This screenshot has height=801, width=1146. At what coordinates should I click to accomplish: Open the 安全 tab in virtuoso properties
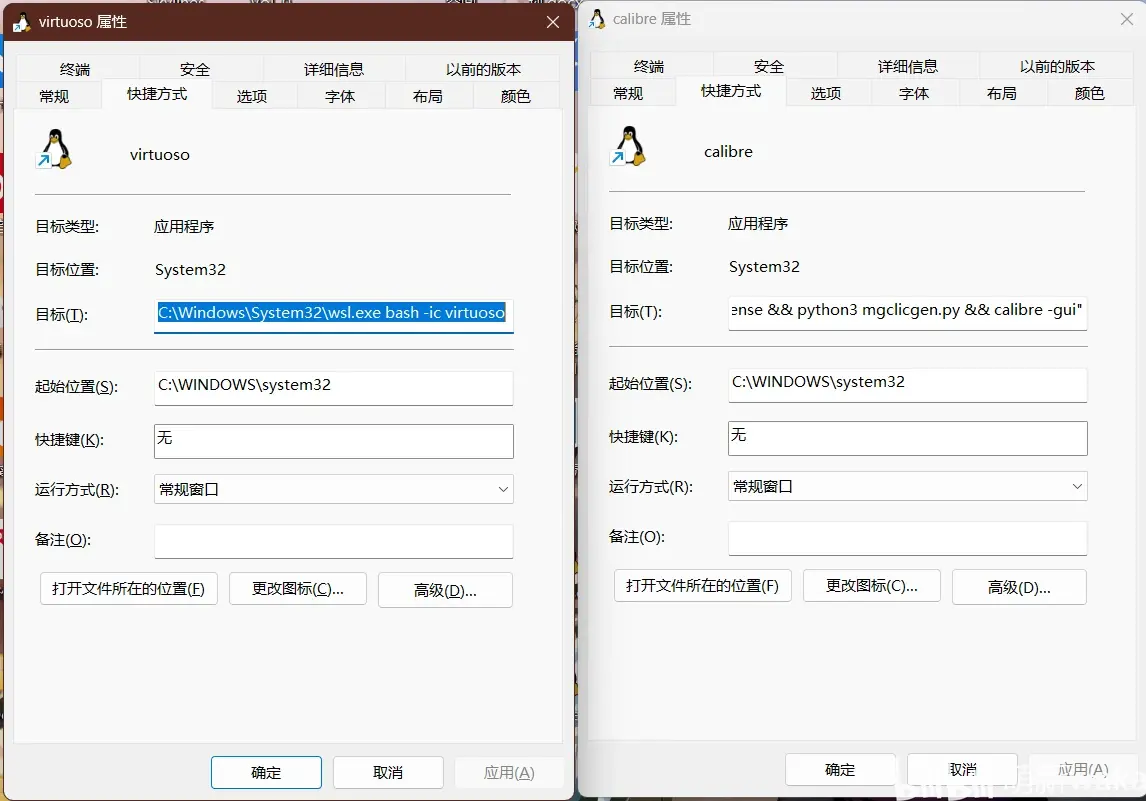coord(195,69)
